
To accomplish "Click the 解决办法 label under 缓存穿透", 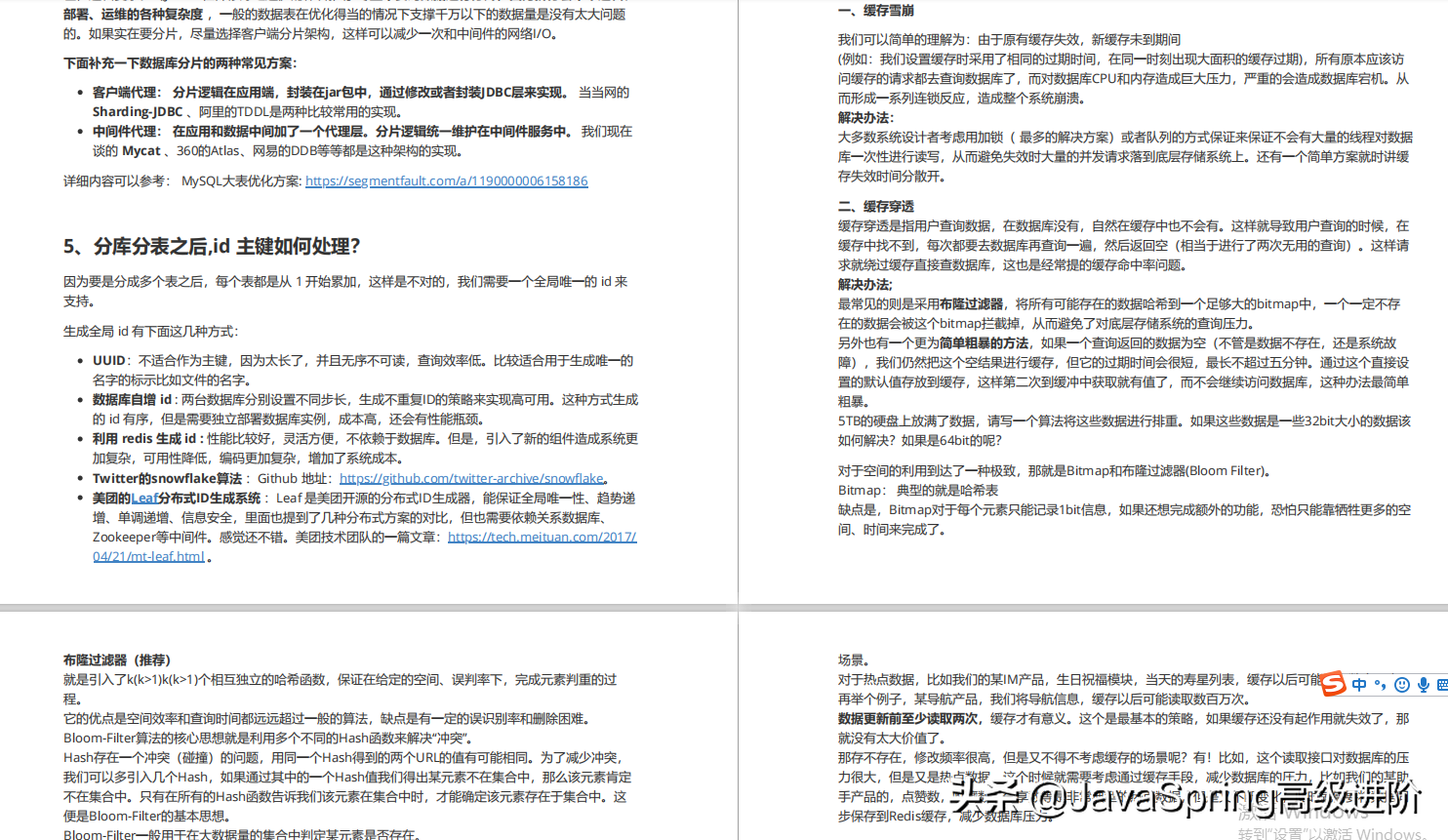I will pos(865,284).
